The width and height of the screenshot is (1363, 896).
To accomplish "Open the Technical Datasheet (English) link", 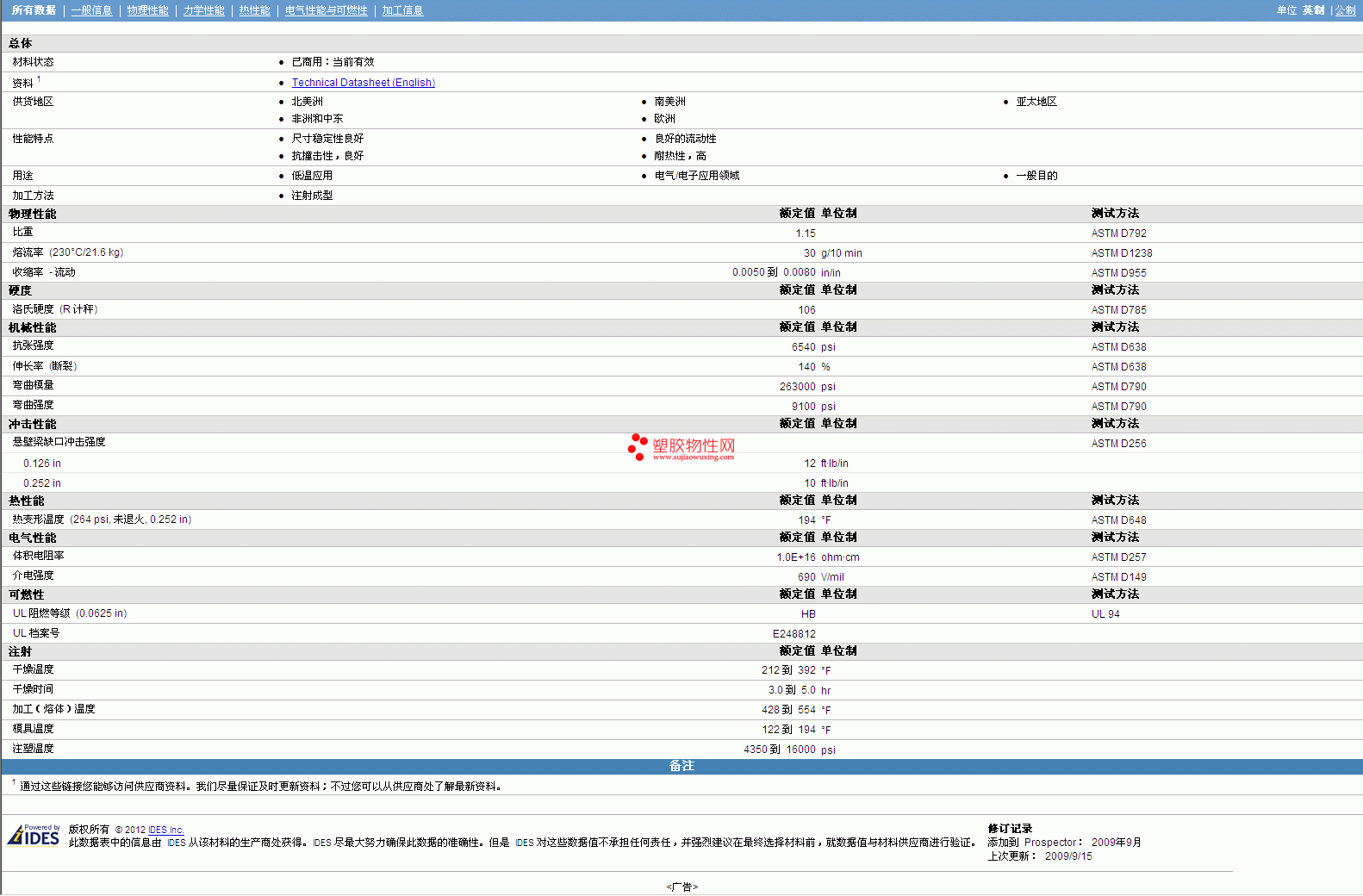I will 363,83.
